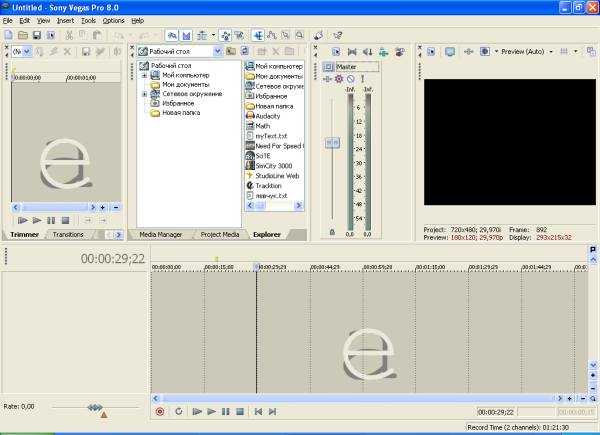
Task: Click the Open project folder icon
Action: coord(23,36)
